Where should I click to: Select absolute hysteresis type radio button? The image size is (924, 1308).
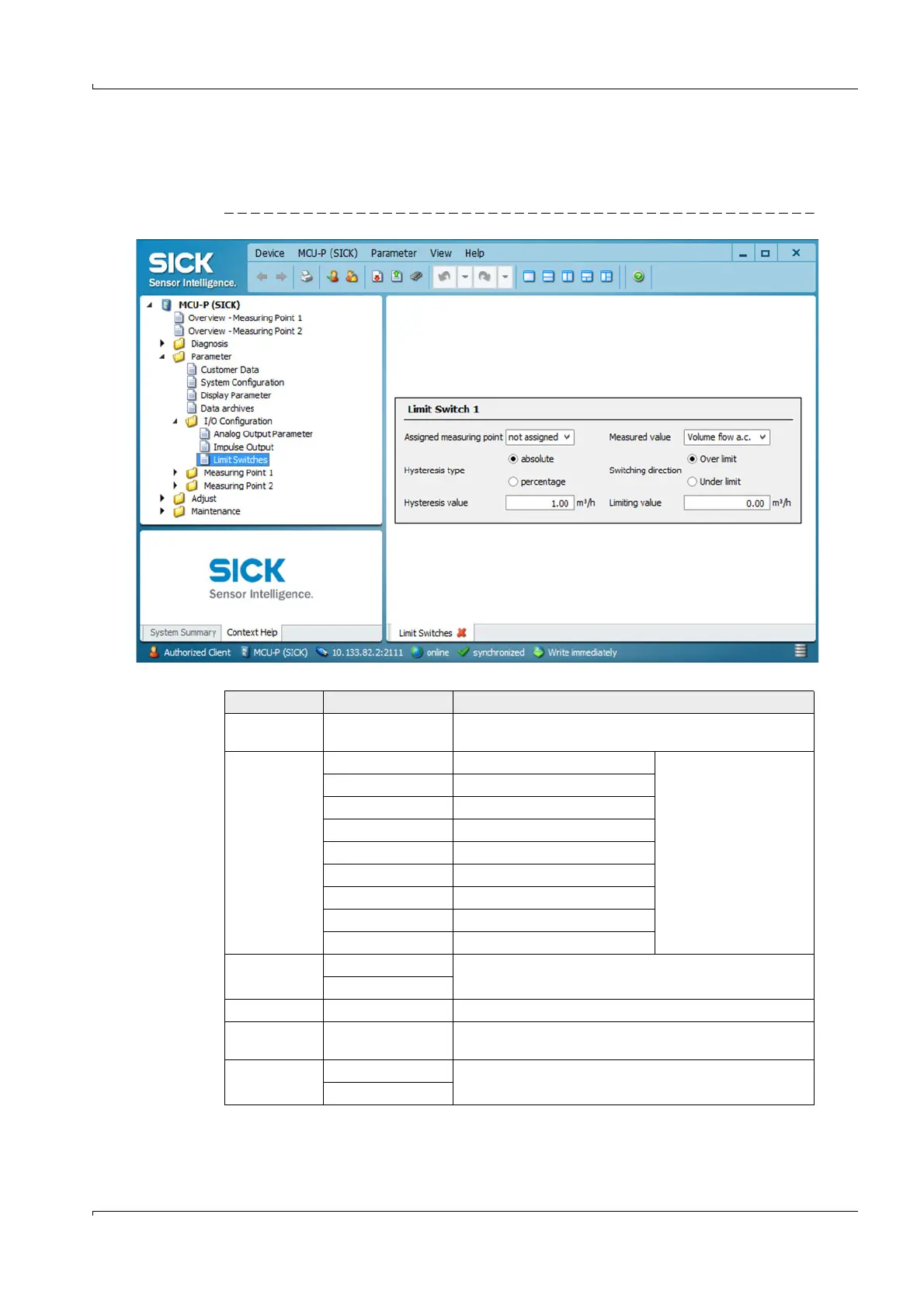click(x=513, y=459)
